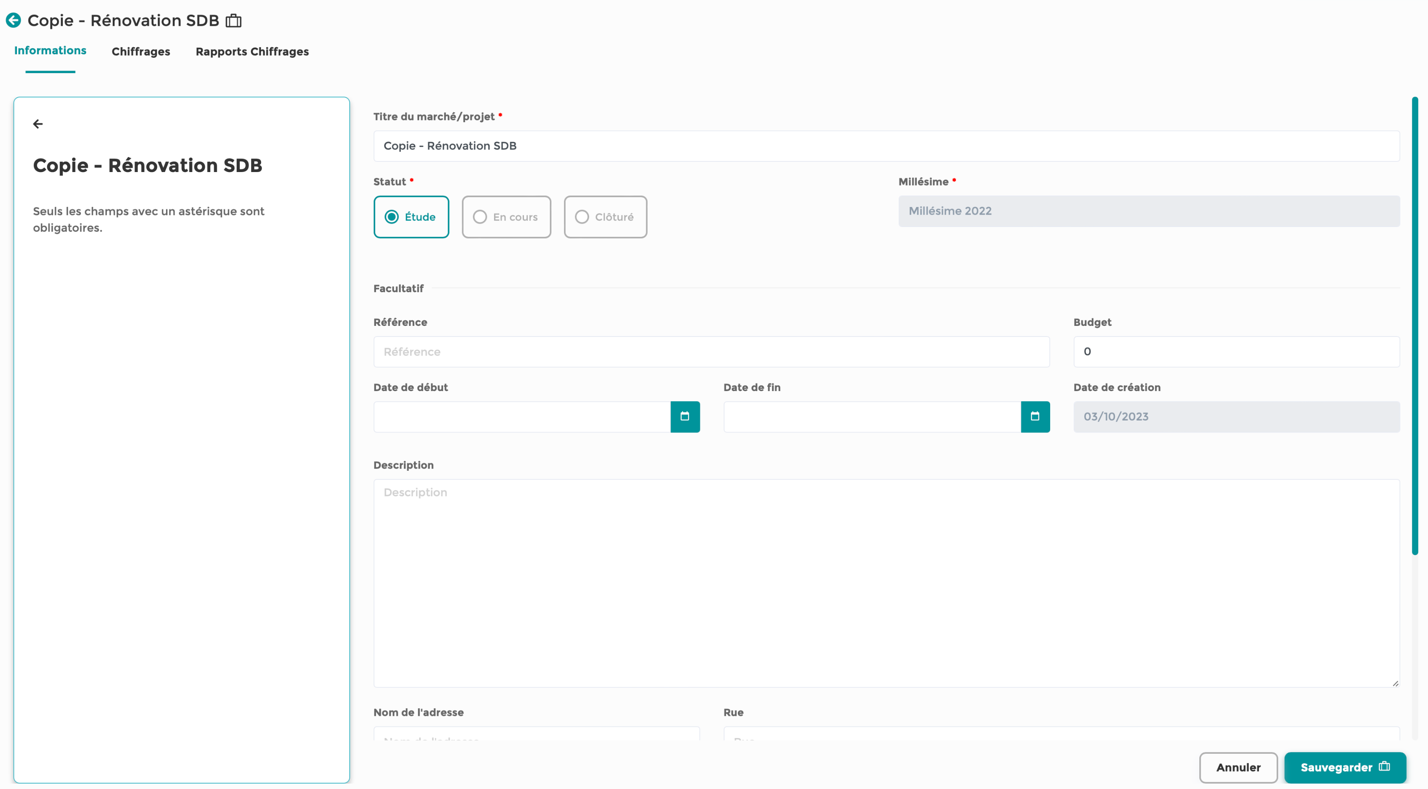Click the left panel heading Copie - Rénovation SDB
The height and width of the screenshot is (789, 1428).
coord(148,166)
